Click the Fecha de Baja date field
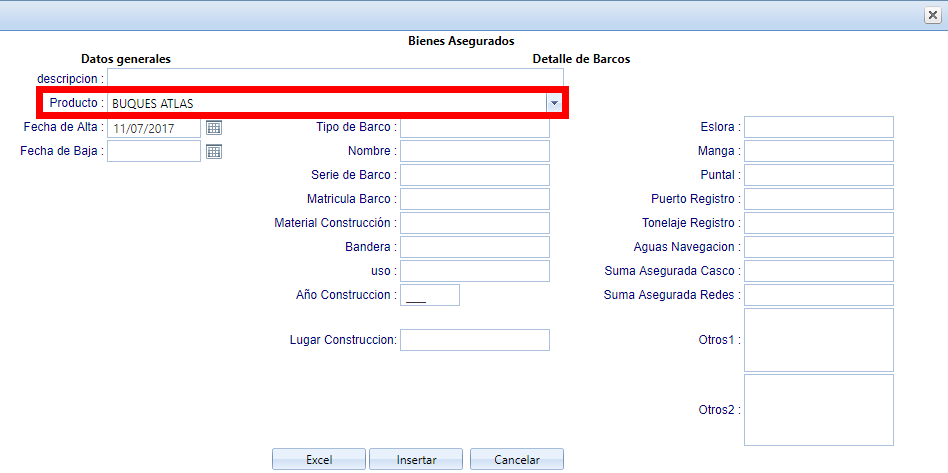This screenshot has height=473, width=948. (154, 152)
